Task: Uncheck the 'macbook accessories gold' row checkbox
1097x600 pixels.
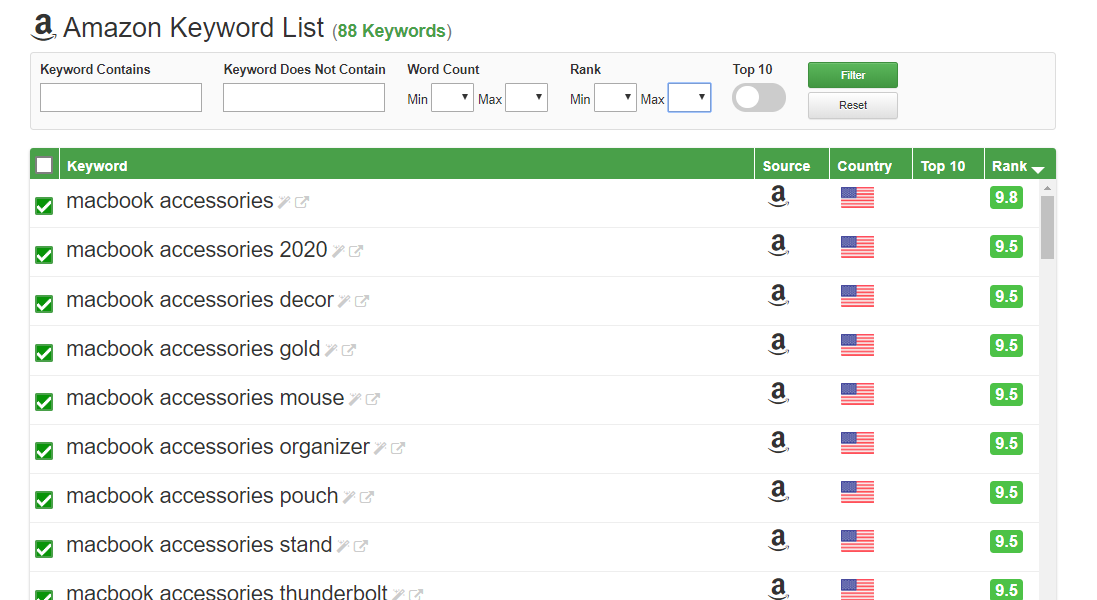Action: 44,353
